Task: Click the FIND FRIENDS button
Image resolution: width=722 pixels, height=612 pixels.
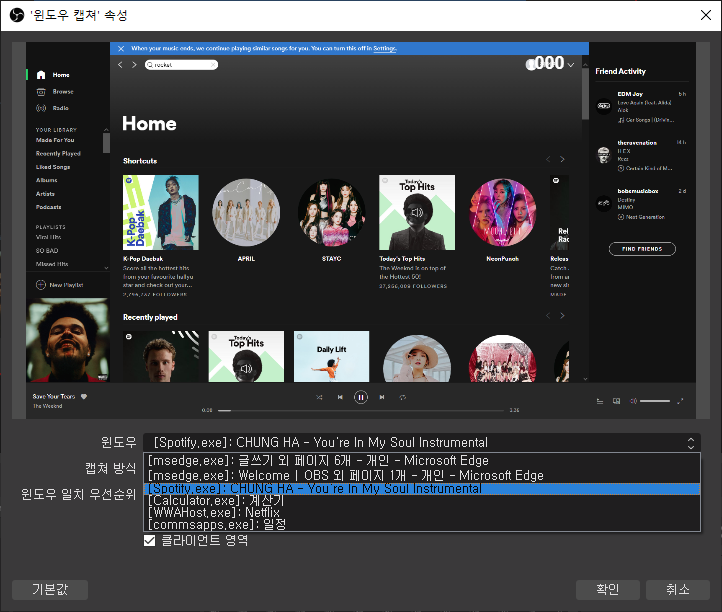Action: pyautogui.click(x=642, y=249)
